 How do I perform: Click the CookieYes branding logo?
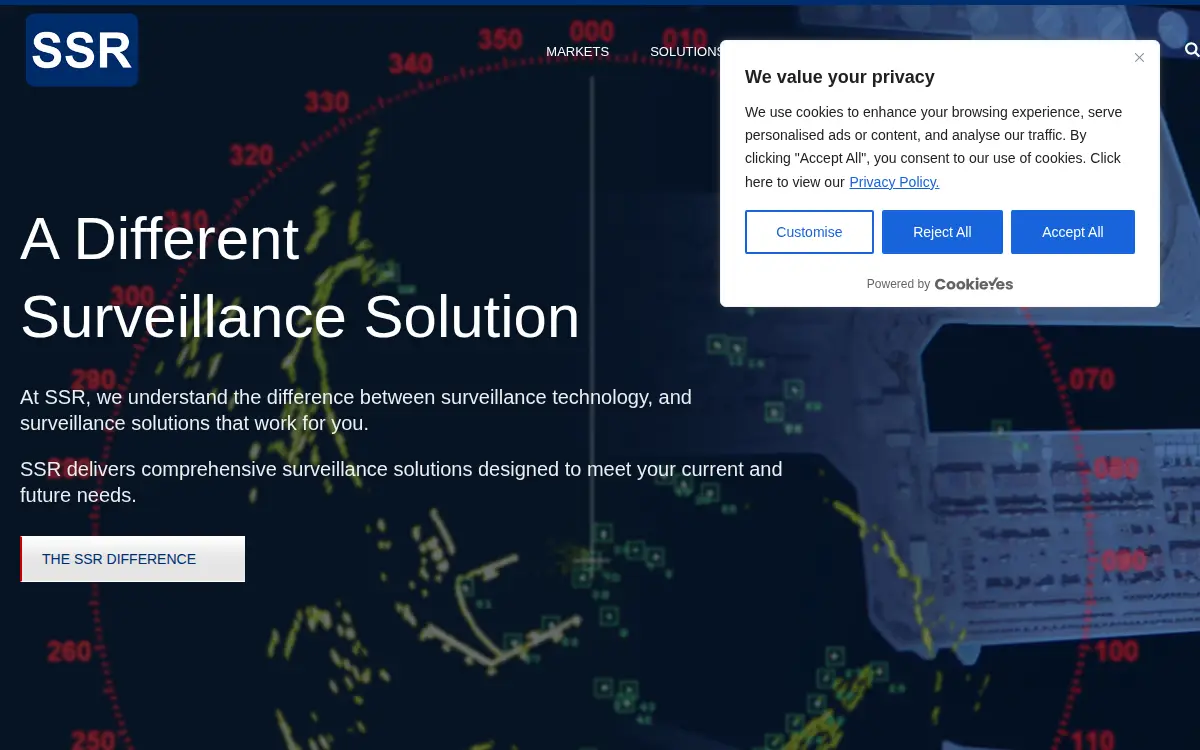(974, 284)
